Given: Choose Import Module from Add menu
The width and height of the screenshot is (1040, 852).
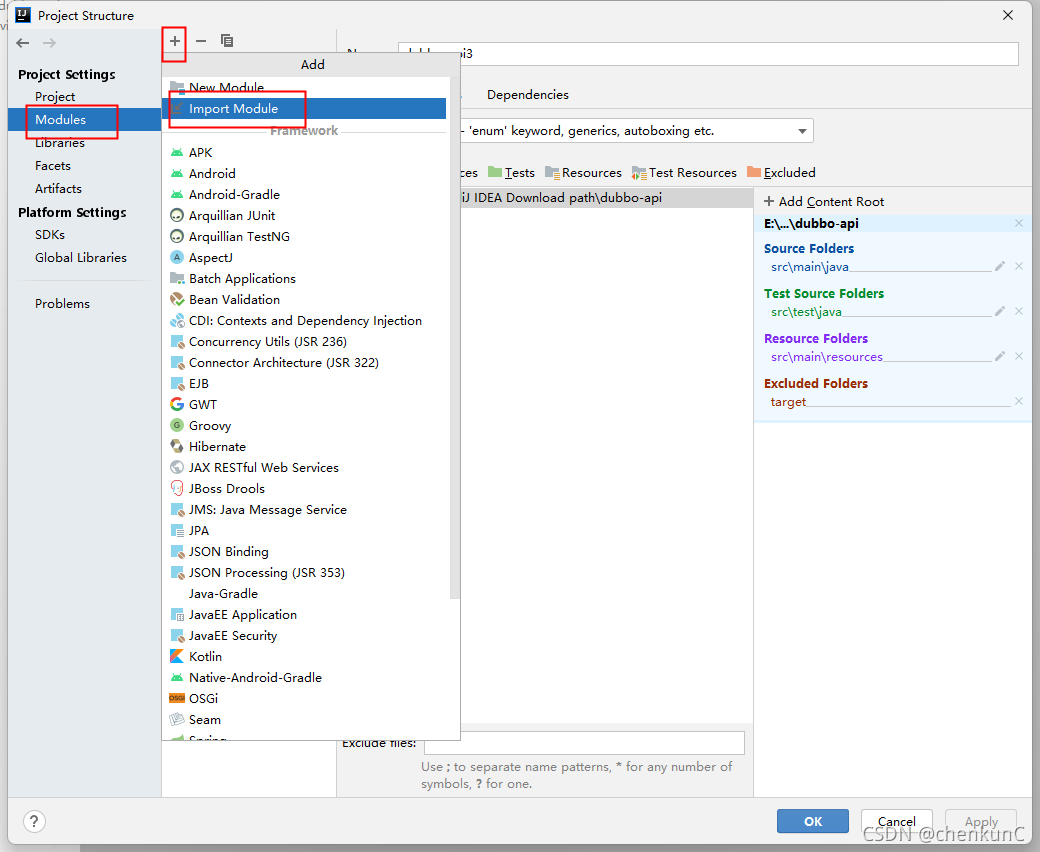Looking at the screenshot, I should pyautogui.click(x=304, y=109).
